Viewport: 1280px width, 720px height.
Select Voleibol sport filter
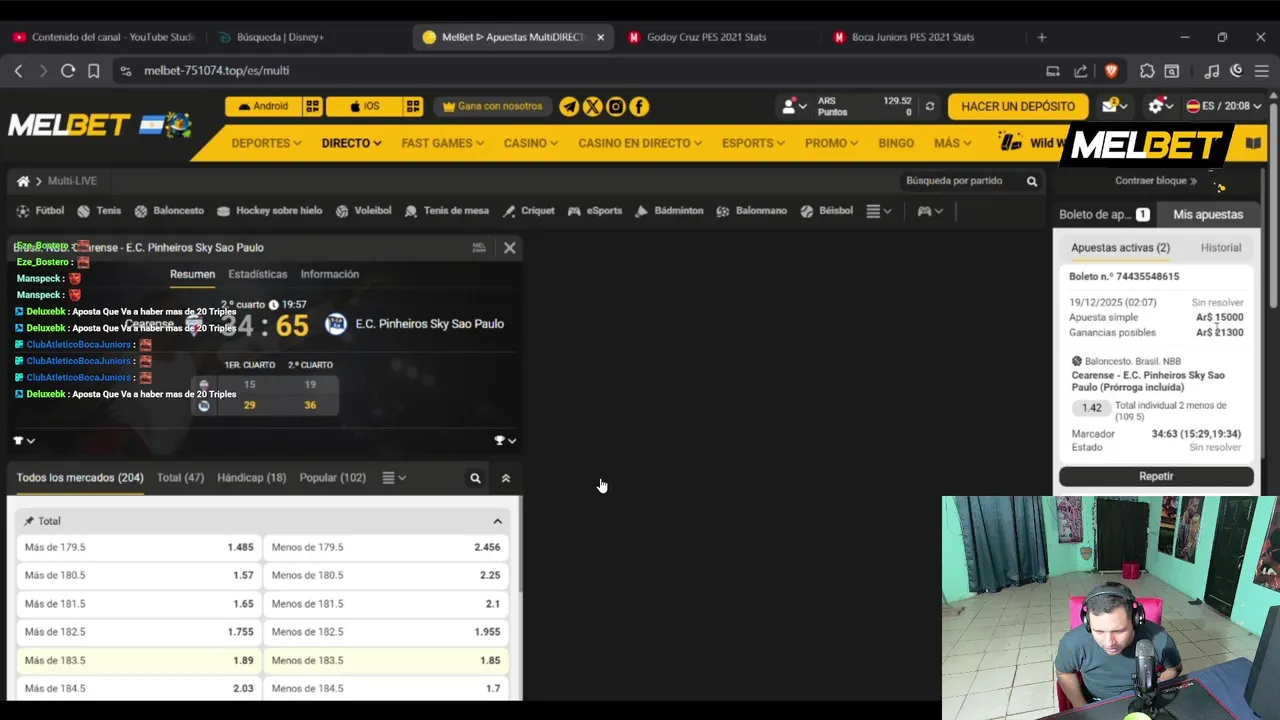[x=363, y=211]
